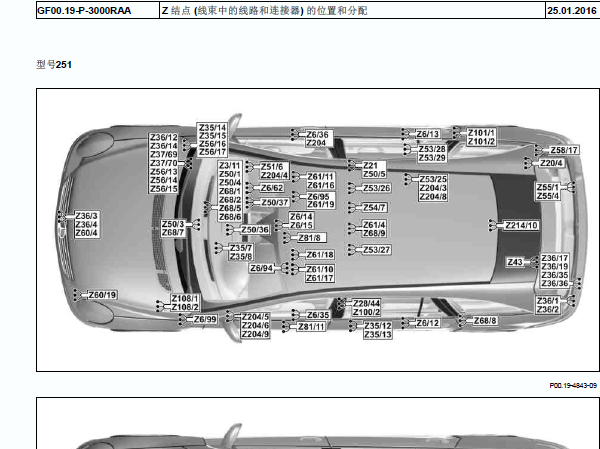Image resolution: width=600 pixels, height=449 pixels.
Task: Click the Z50/36 label
Action: pyautogui.click(x=255, y=230)
